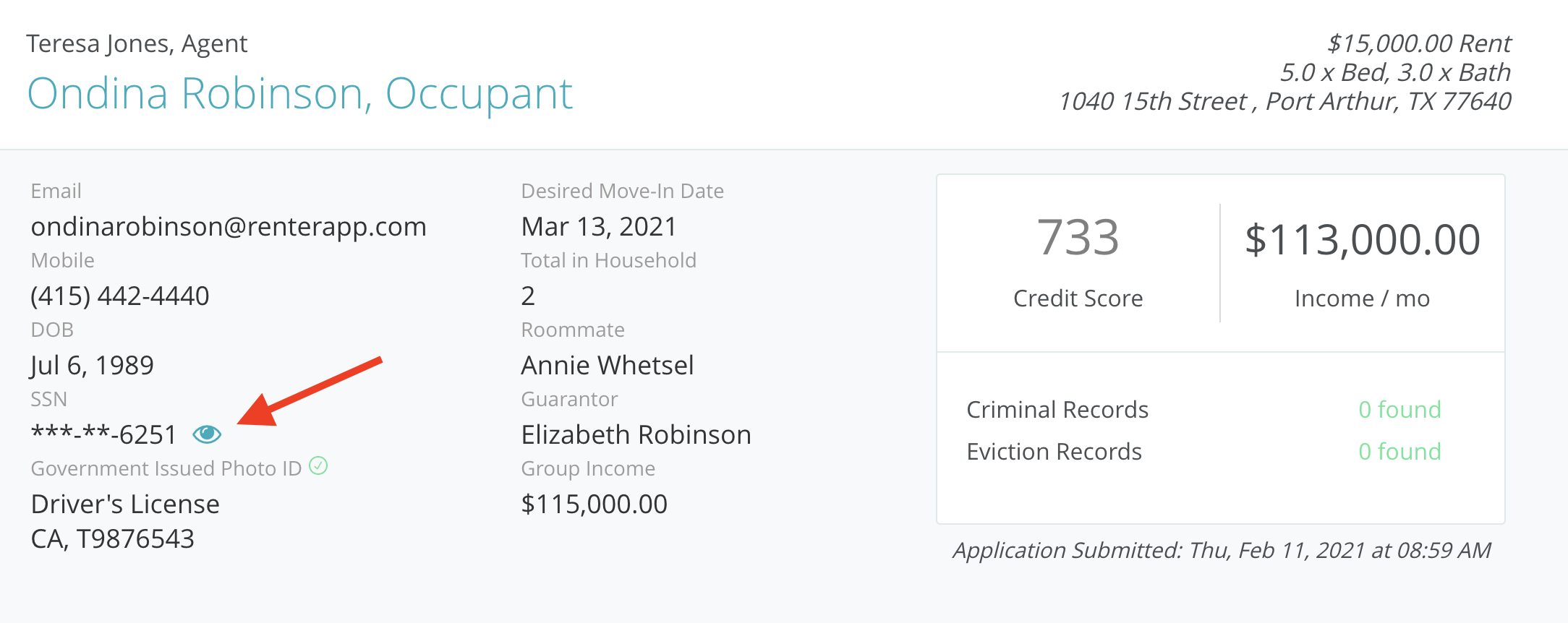Click the agent name Teresa Jones
The image size is (1568, 623).
tap(137, 44)
